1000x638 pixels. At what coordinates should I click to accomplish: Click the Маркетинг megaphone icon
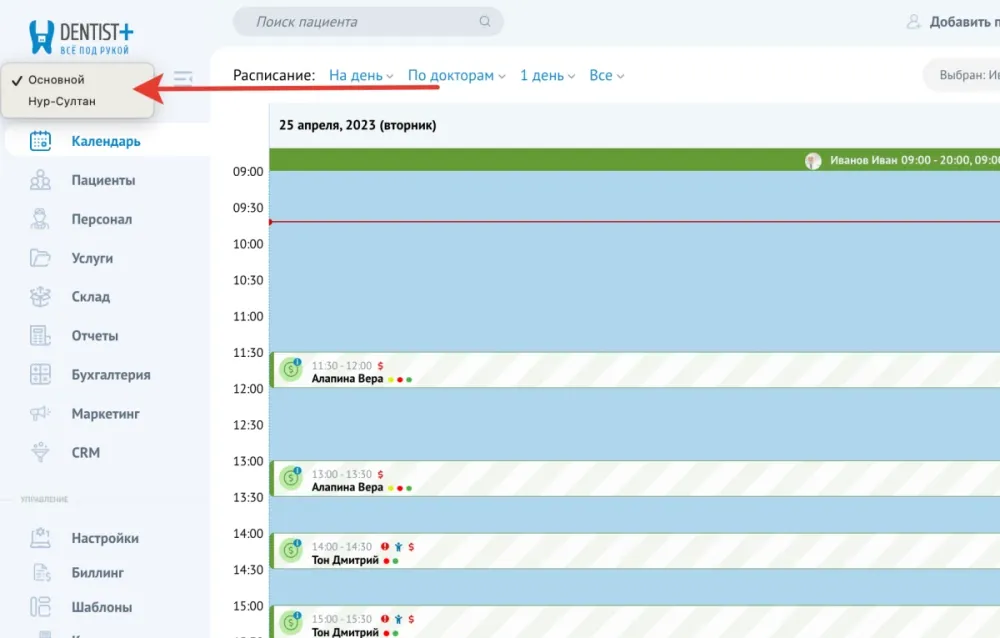click(x=40, y=413)
